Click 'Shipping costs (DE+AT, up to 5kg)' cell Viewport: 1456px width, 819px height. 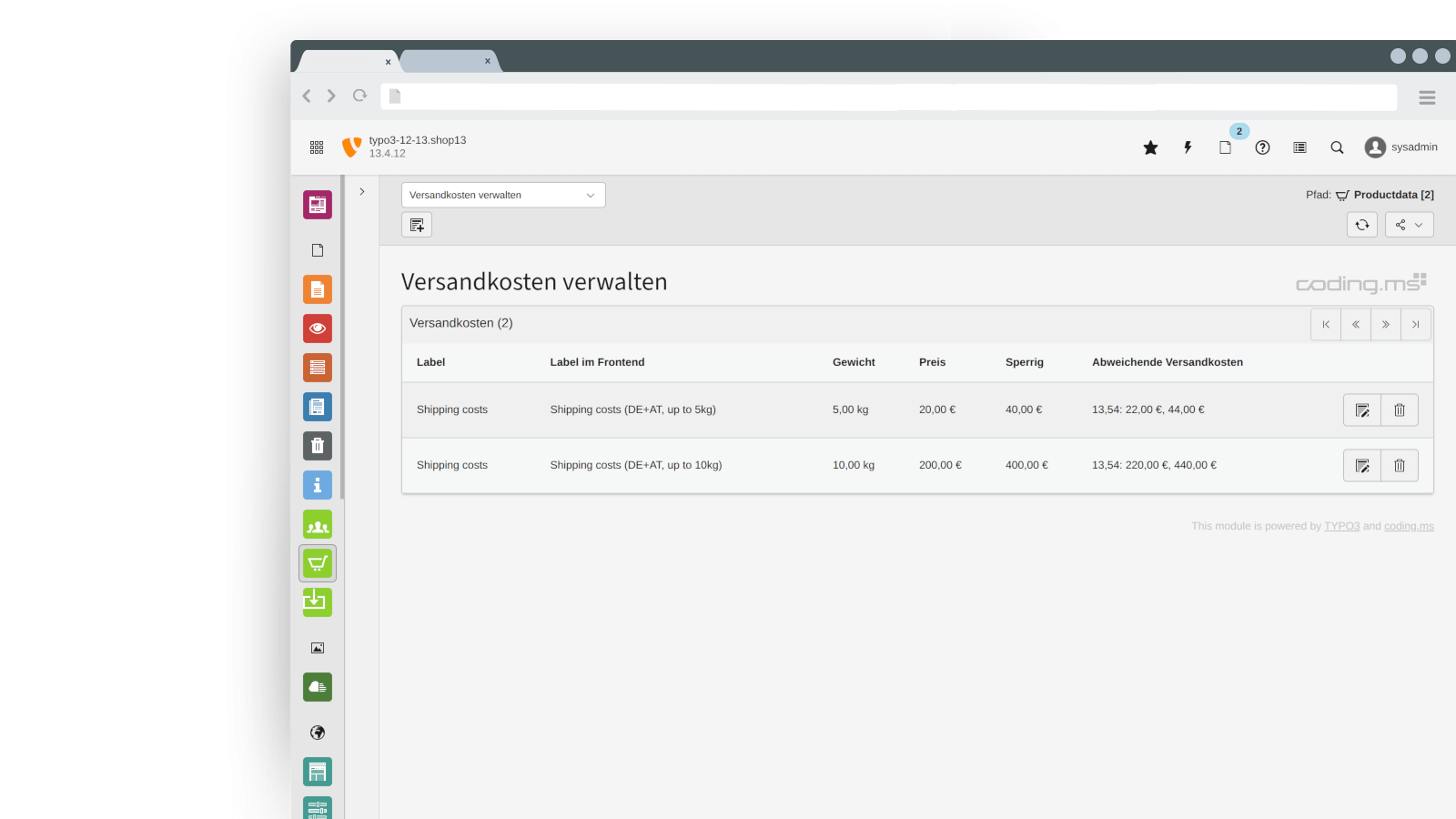[x=632, y=409]
